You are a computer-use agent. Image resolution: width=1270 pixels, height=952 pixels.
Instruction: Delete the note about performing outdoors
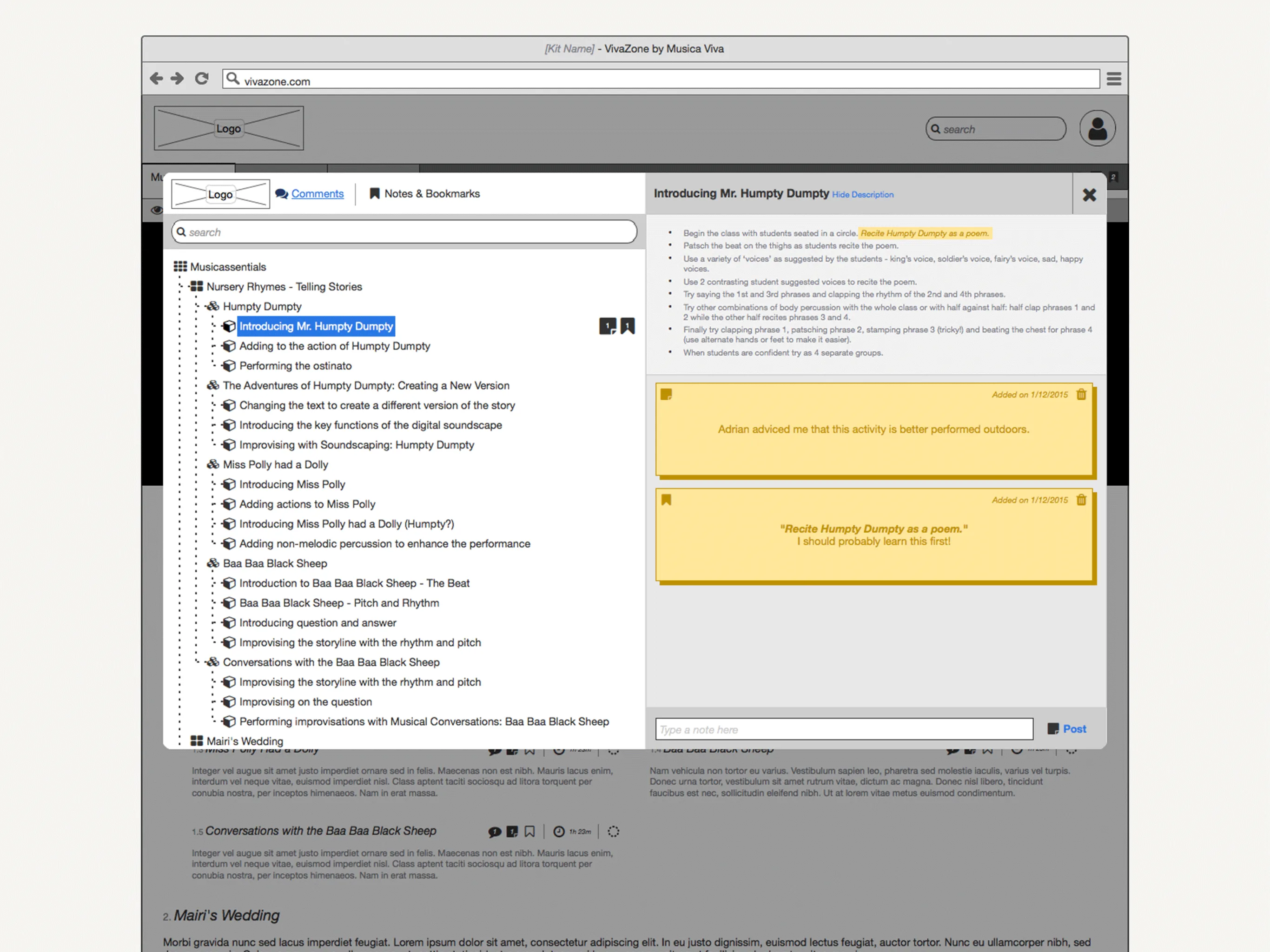point(1081,395)
